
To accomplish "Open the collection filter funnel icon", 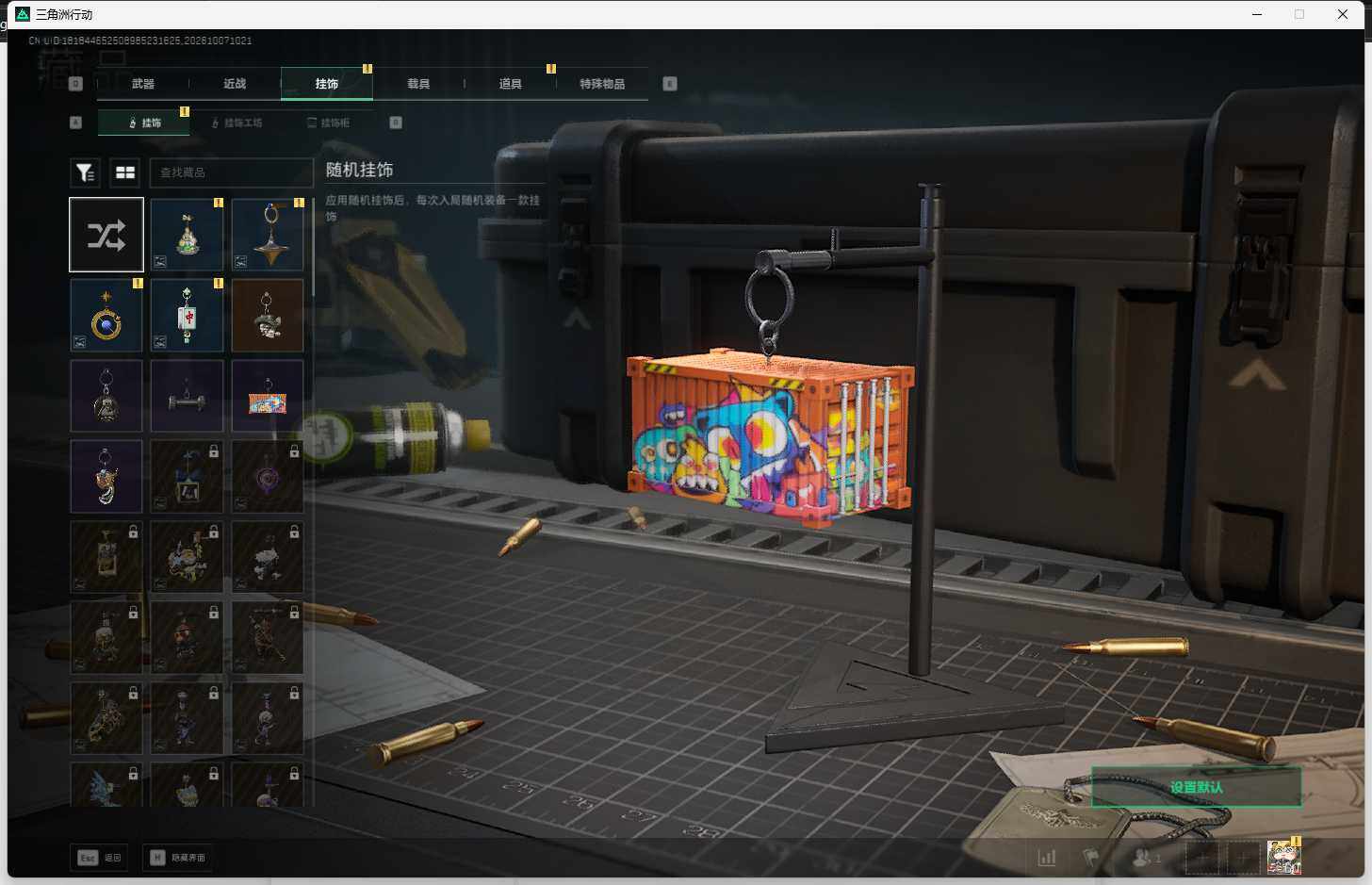I will pos(86,172).
